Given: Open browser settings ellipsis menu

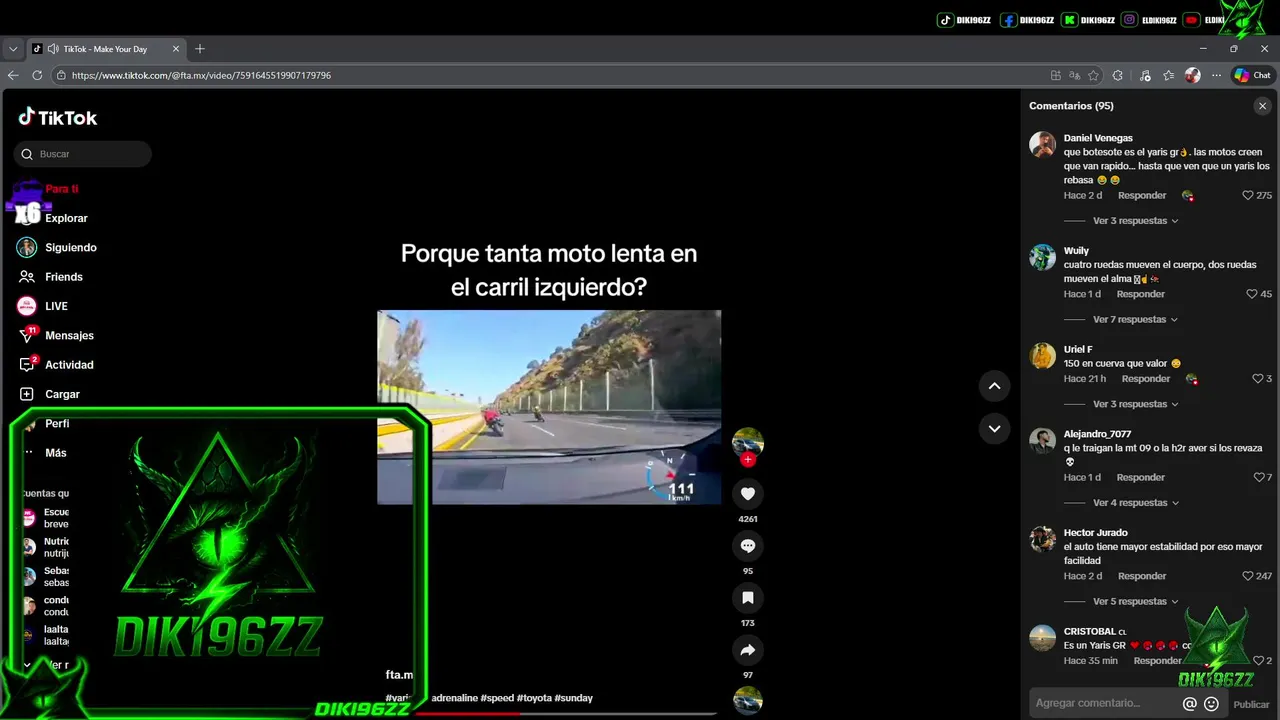Looking at the screenshot, I should [x=1216, y=75].
